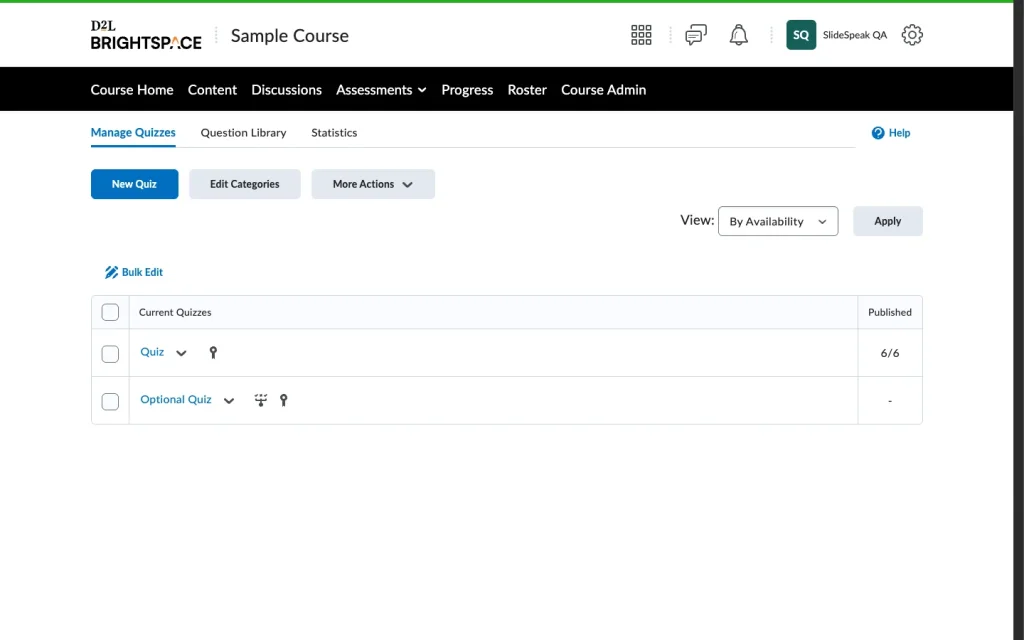1024x640 pixels.
Task: Open the Quiz link
Action: (152, 352)
